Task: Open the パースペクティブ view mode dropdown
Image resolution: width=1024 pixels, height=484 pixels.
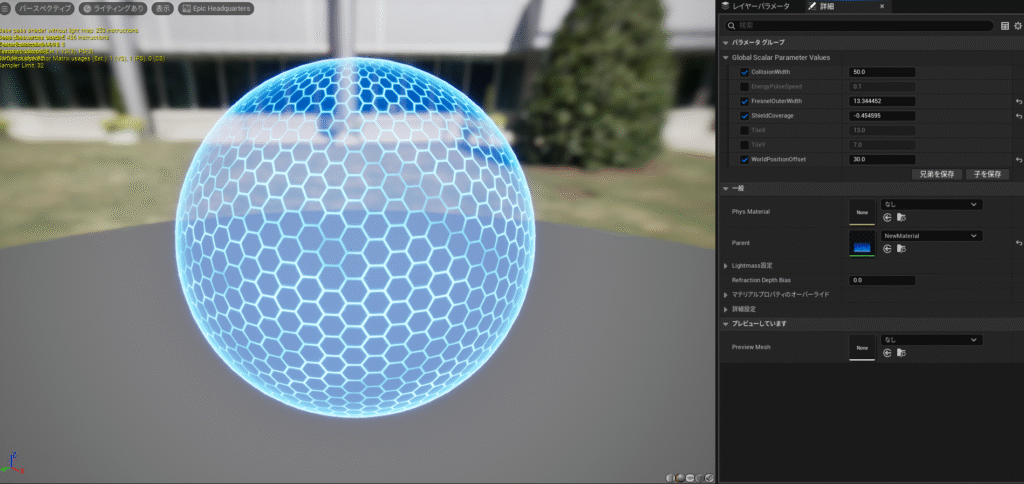Action: (x=44, y=9)
